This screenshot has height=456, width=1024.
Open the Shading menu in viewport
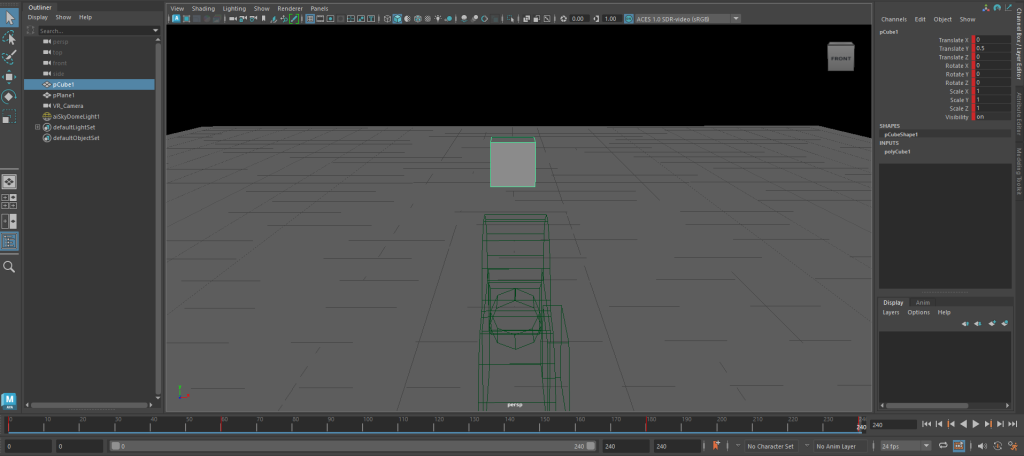pyautogui.click(x=203, y=8)
